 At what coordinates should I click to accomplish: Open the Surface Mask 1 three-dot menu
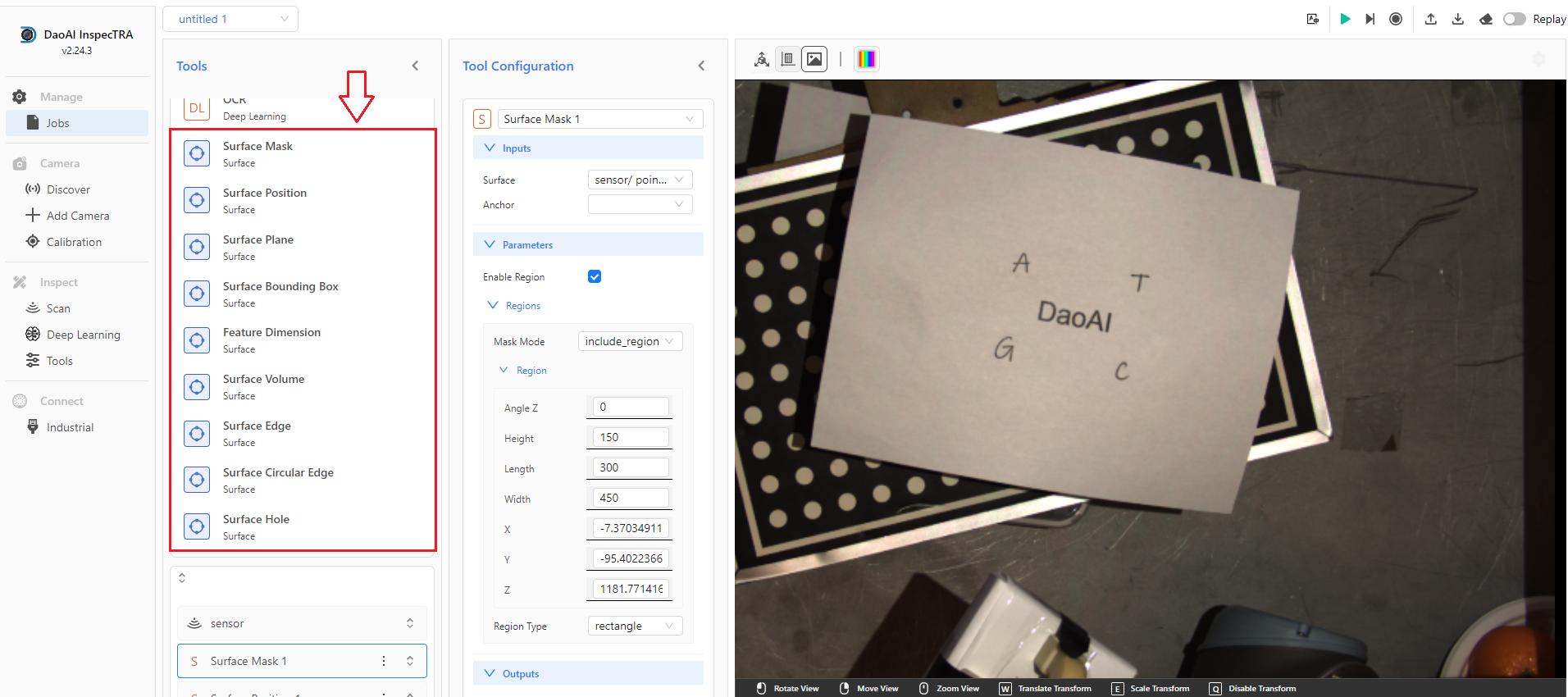tap(384, 661)
